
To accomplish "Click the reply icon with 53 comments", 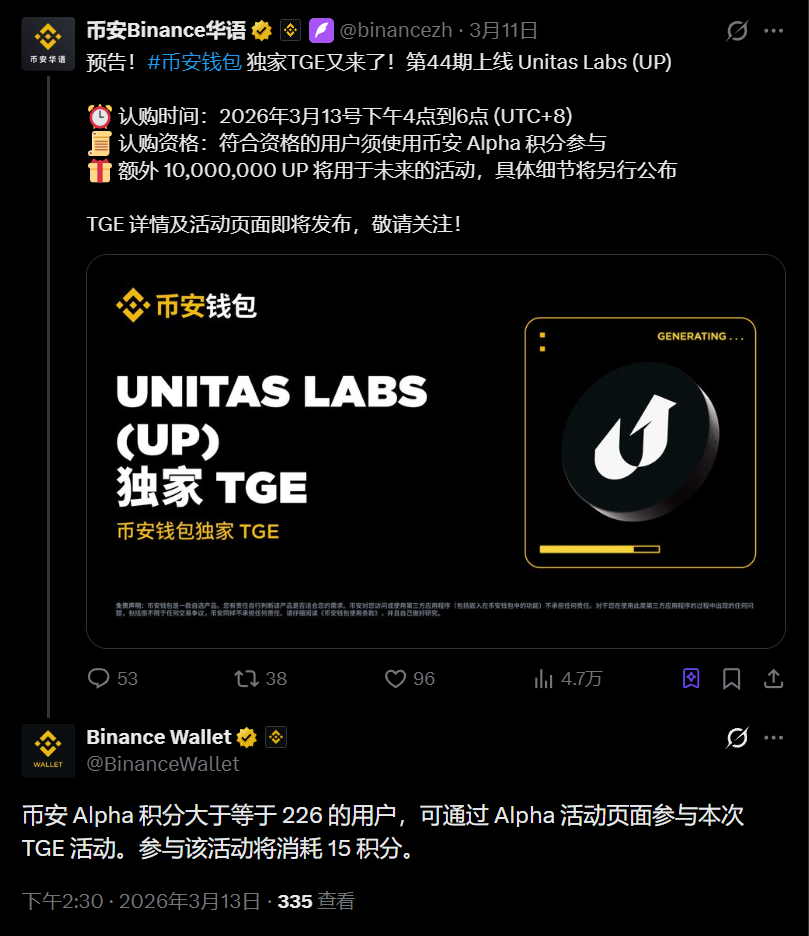I will click(x=99, y=679).
